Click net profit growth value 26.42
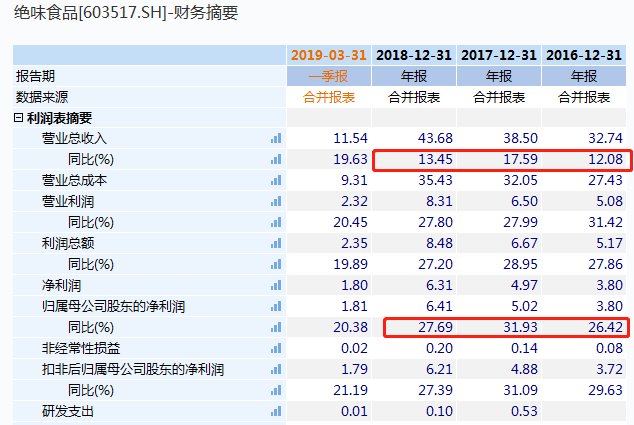Screen dimensions: 634x425 [605, 328]
